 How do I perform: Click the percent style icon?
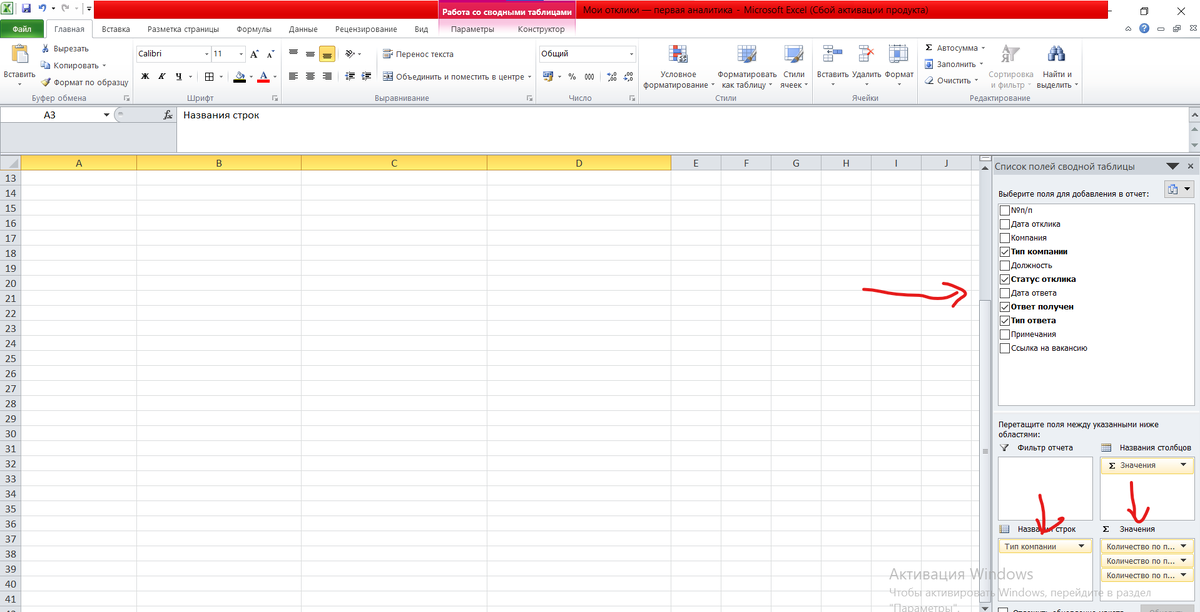[x=572, y=76]
